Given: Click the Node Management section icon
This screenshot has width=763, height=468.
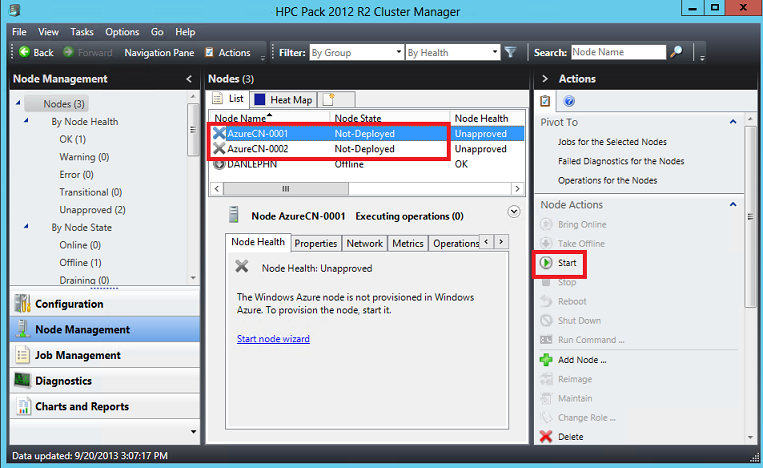Looking at the screenshot, I should 22,329.
